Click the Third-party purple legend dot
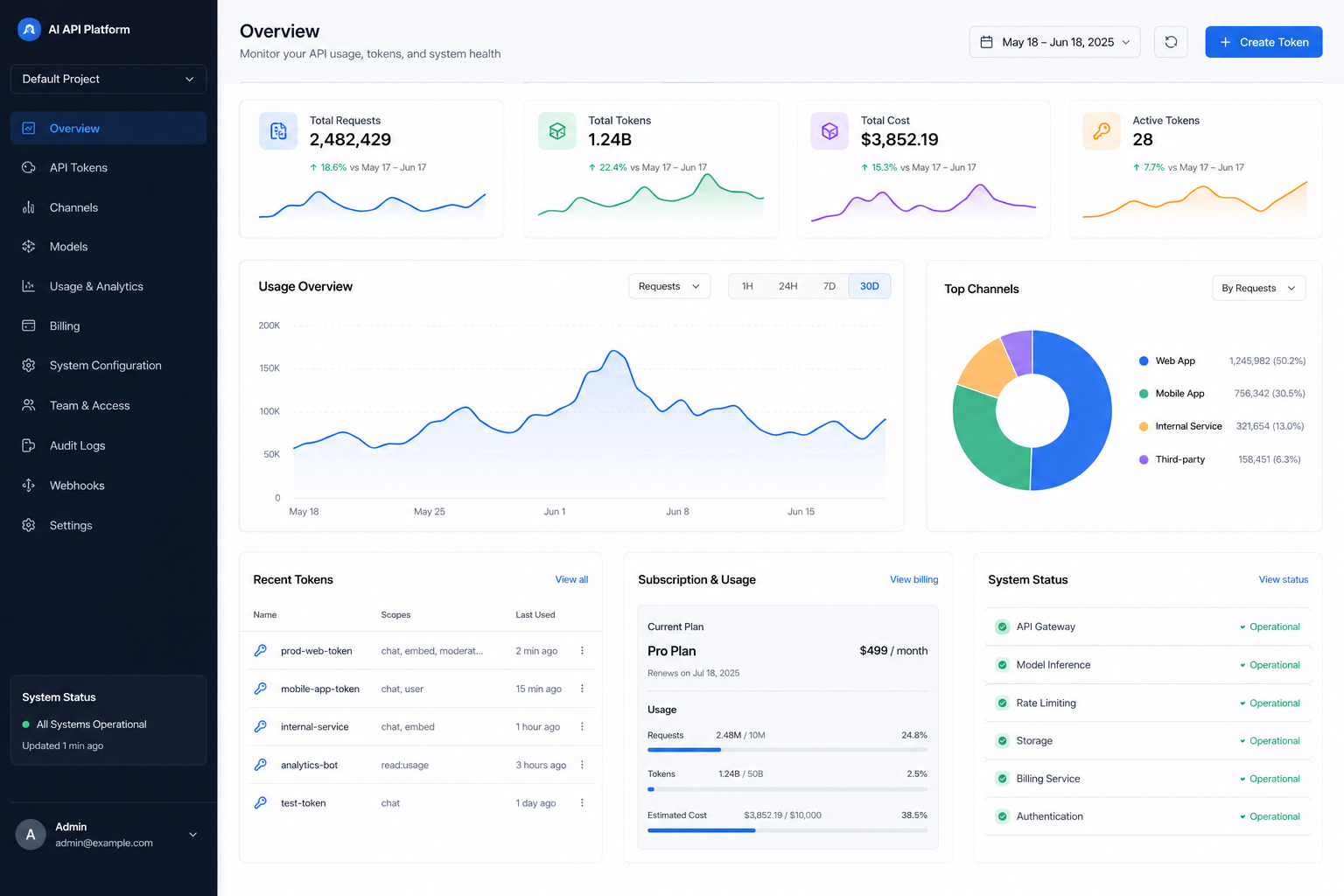The width and height of the screenshot is (1344, 896). pyautogui.click(x=1144, y=459)
